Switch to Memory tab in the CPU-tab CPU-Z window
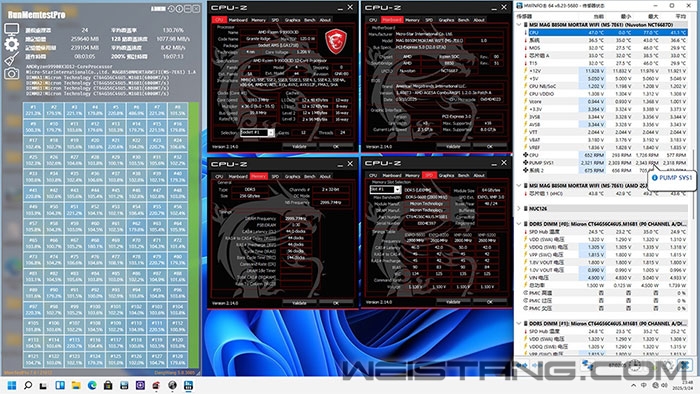This screenshot has width=700, height=394. pyautogui.click(x=258, y=20)
